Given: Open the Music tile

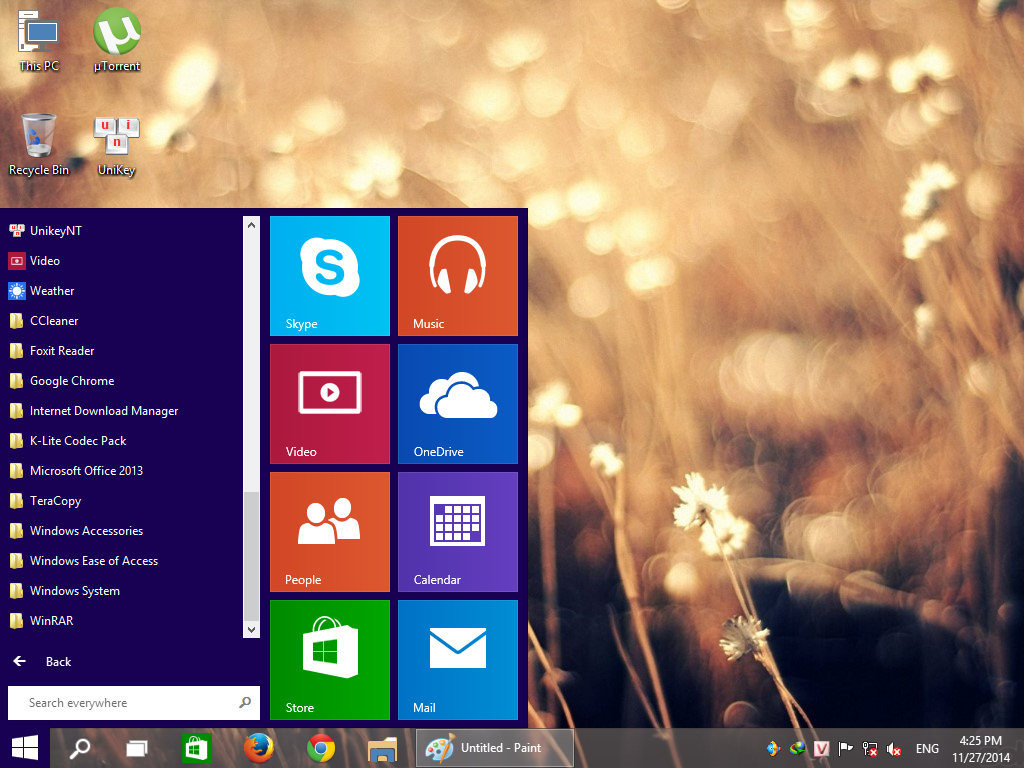Looking at the screenshot, I should pyautogui.click(x=458, y=276).
